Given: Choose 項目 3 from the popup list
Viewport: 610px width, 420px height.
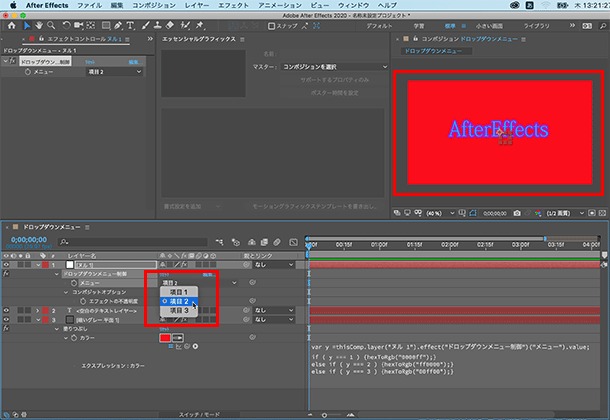Looking at the screenshot, I should tap(179, 310).
